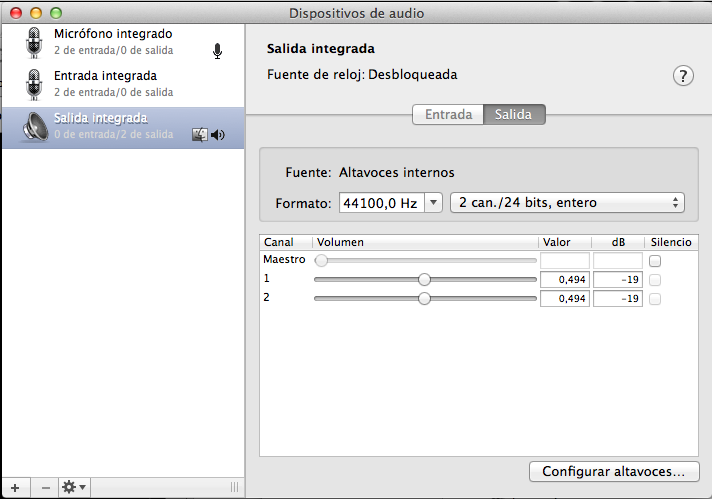Click the Salida integrada speaker icon
This screenshot has width=712, height=499.
[x=35, y=127]
